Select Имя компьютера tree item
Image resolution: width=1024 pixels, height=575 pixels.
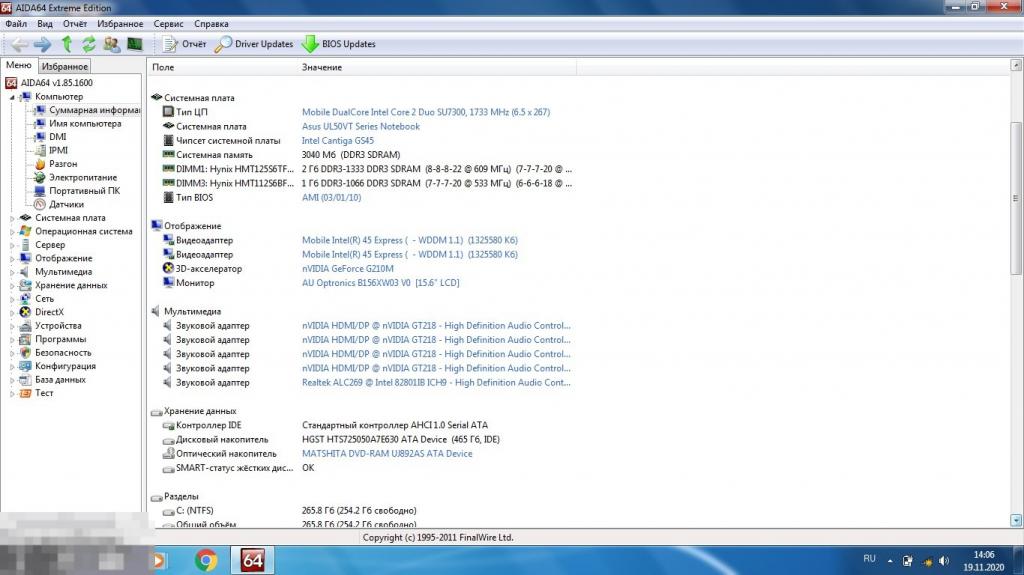[x=85, y=123]
